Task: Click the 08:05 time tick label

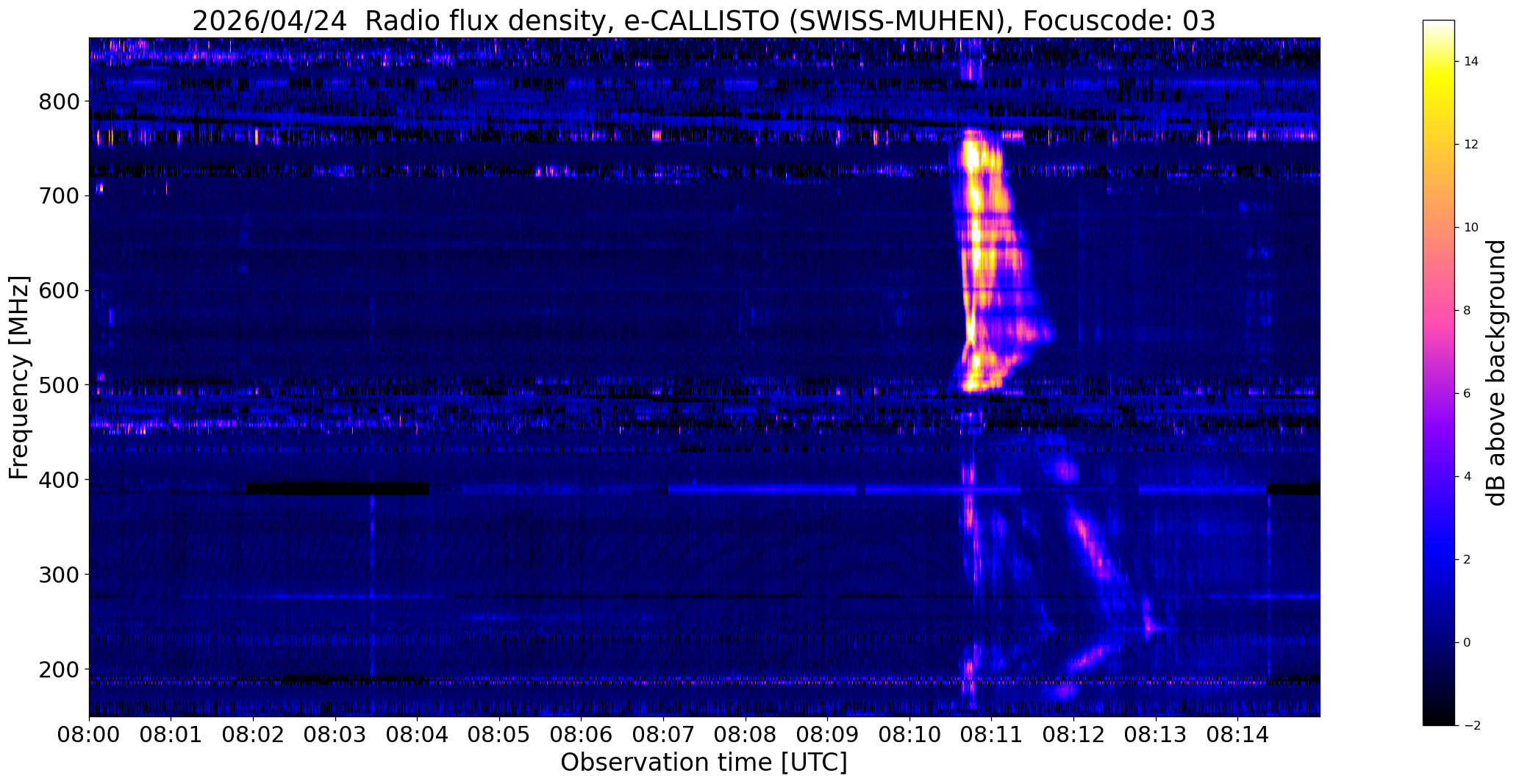Action: click(499, 735)
